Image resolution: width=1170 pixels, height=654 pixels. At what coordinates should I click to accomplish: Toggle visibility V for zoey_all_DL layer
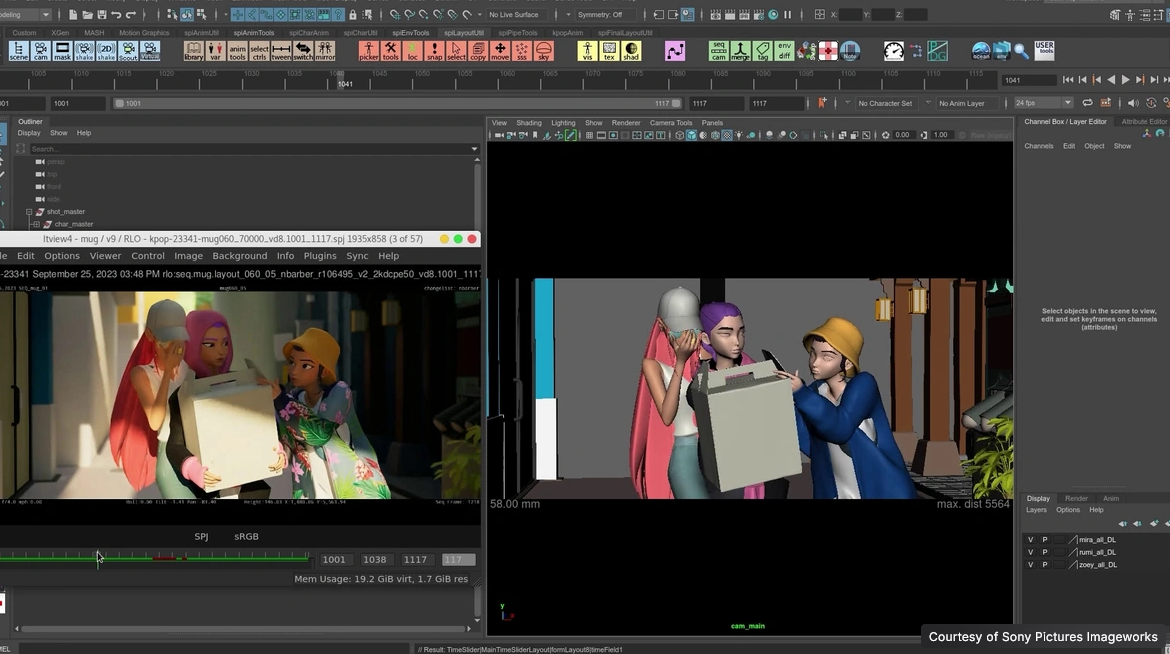[1030, 565]
